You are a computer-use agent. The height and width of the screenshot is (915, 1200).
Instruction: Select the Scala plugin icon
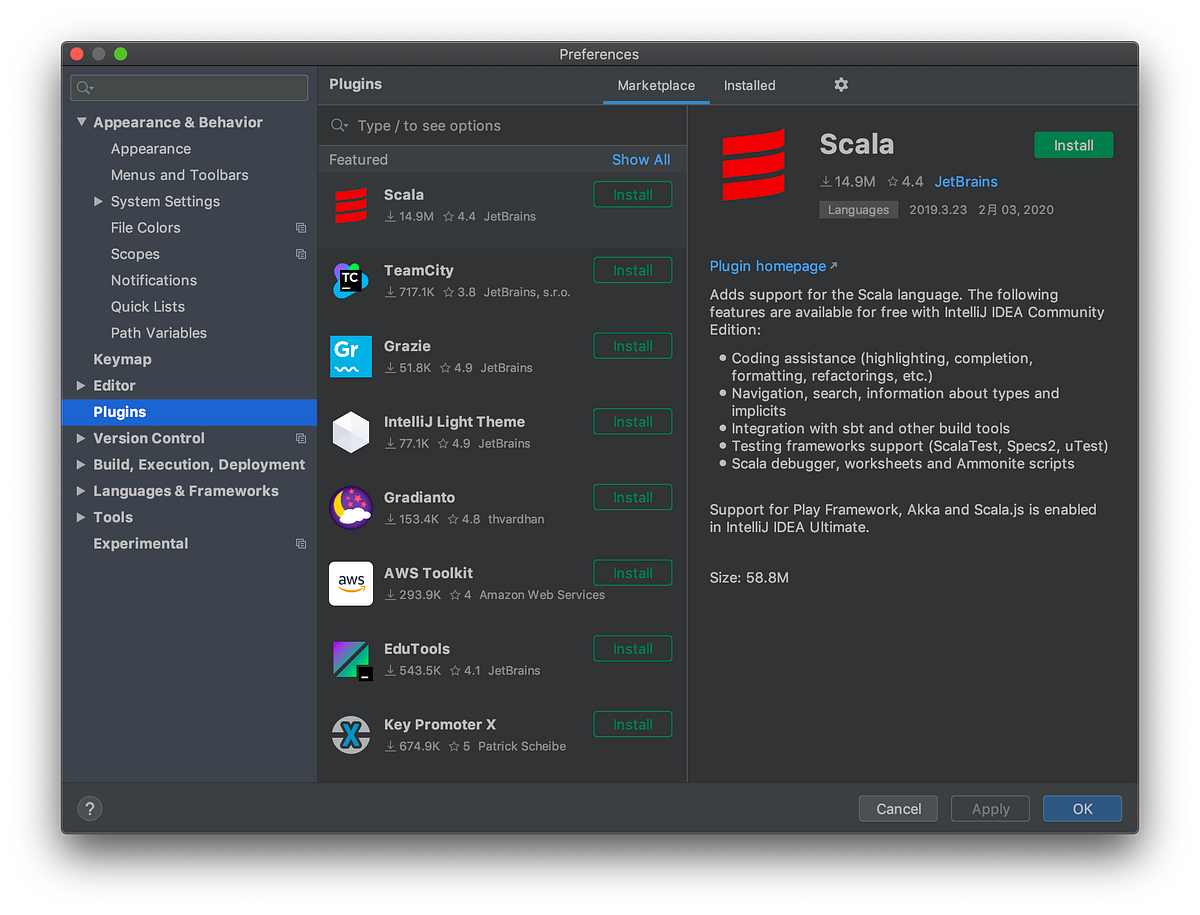coord(351,205)
